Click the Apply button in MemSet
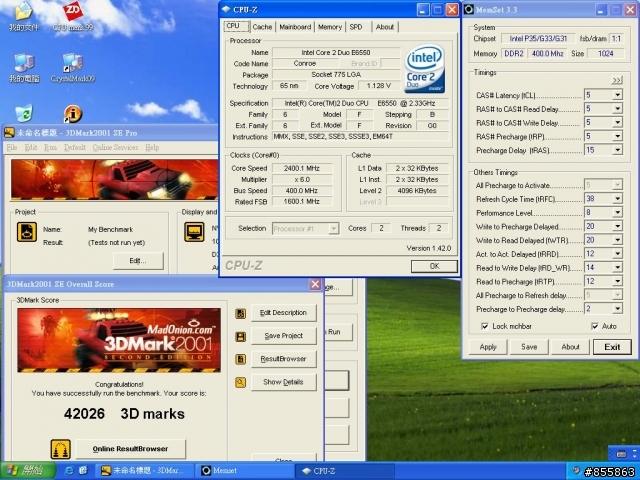 tap(488, 347)
